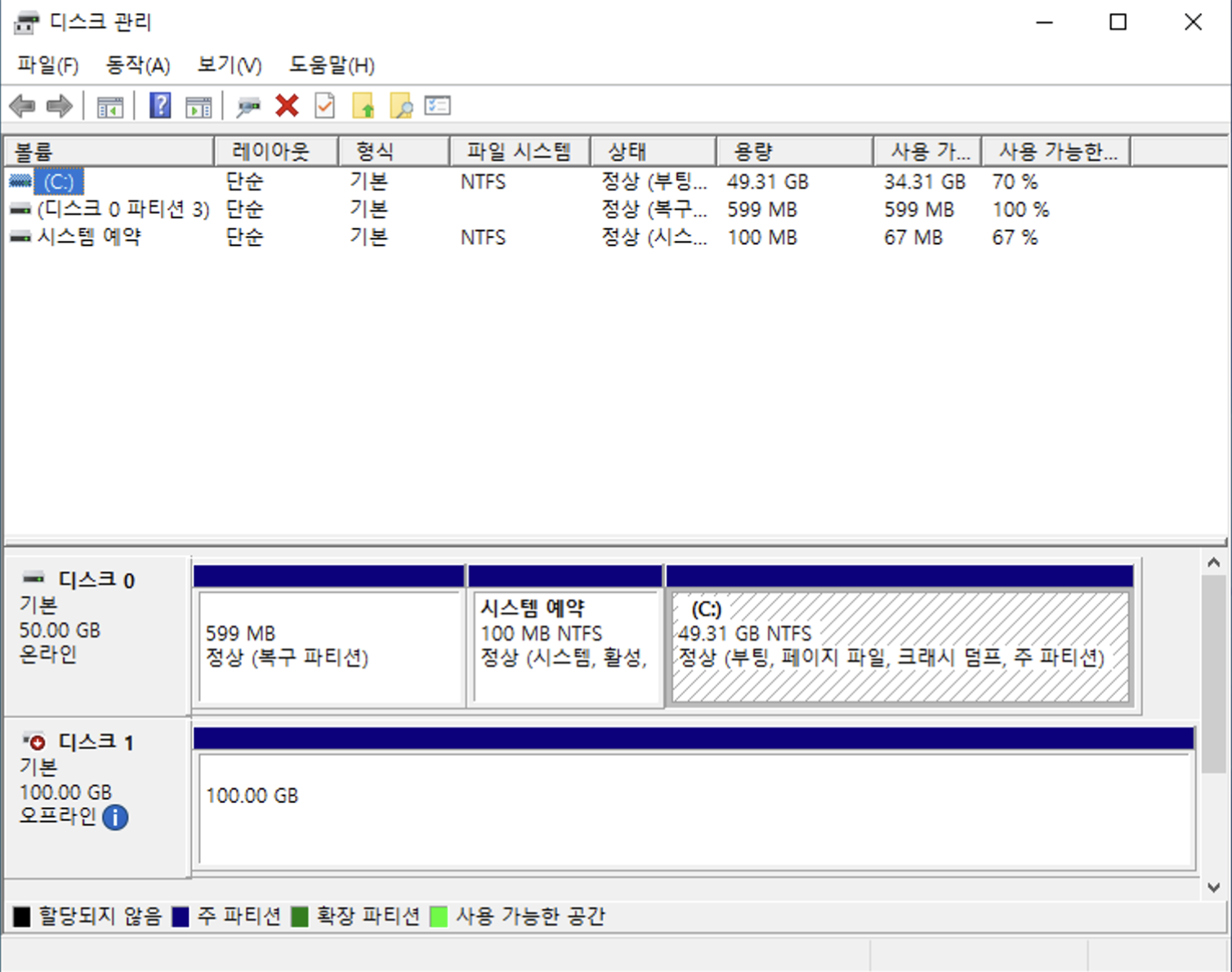Open the 동작(A) menu
The height and width of the screenshot is (972, 1232).
click(x=138, y=65)
